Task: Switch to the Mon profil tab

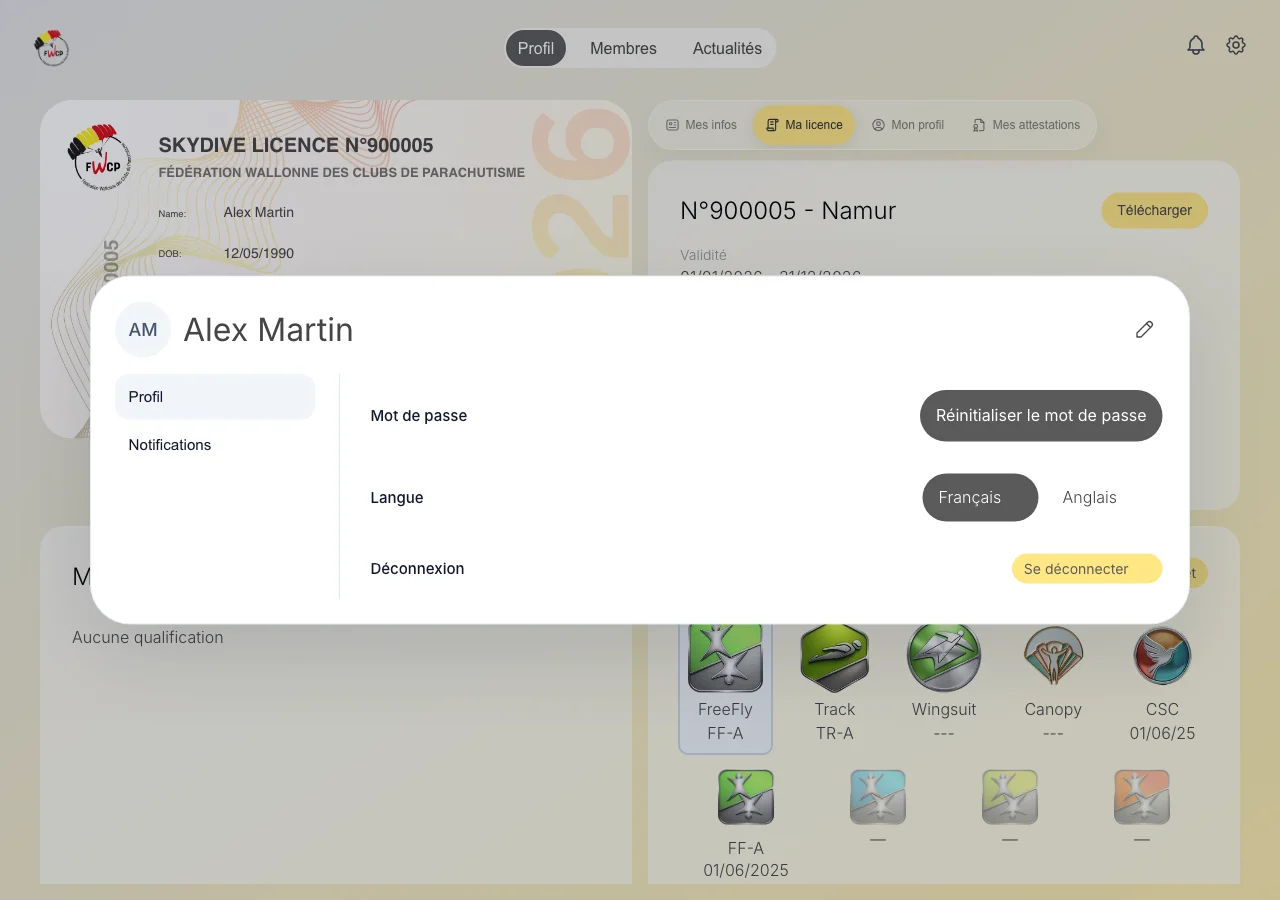Action: [x=908, y=125]
